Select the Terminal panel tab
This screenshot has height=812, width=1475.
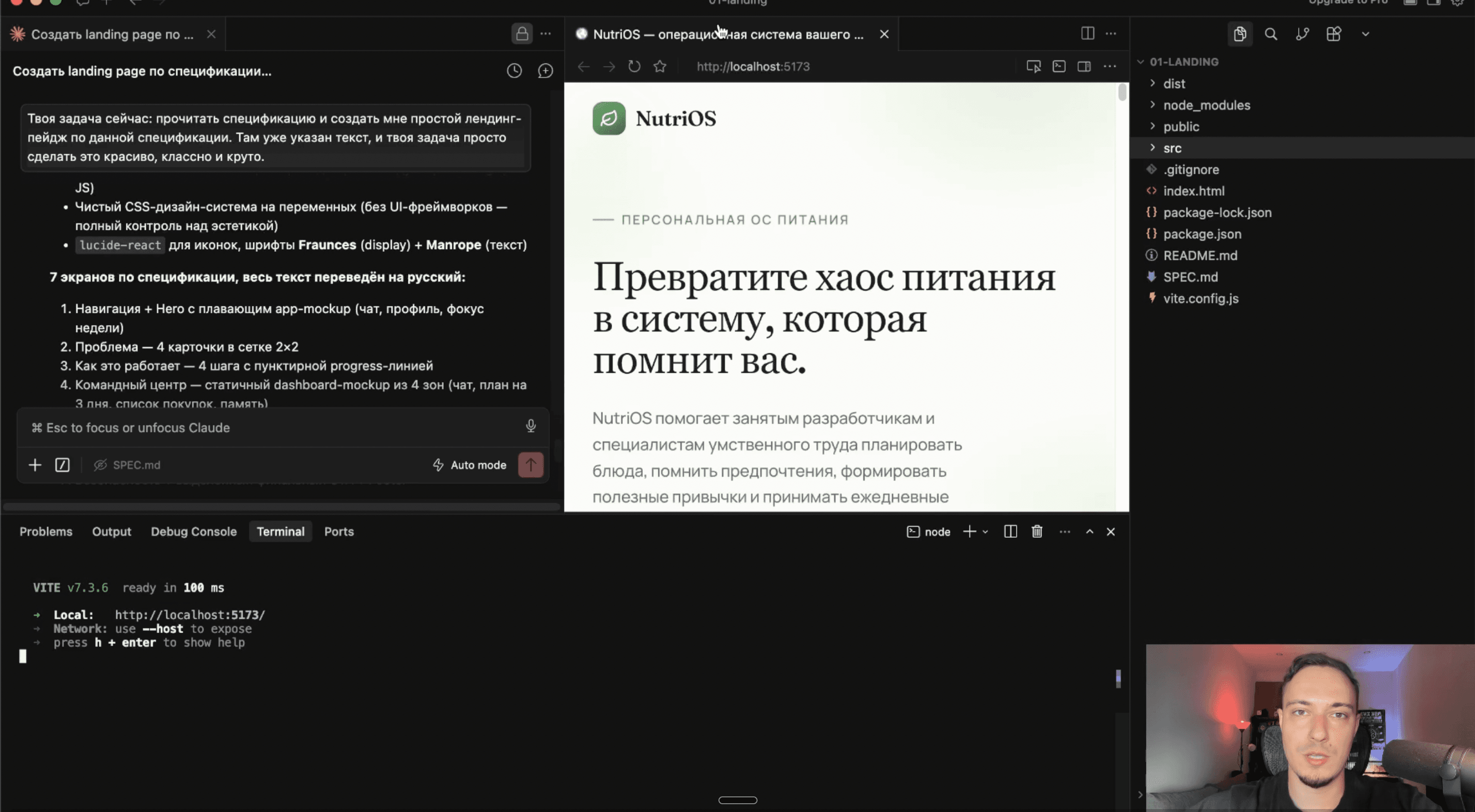click(281, 531)
